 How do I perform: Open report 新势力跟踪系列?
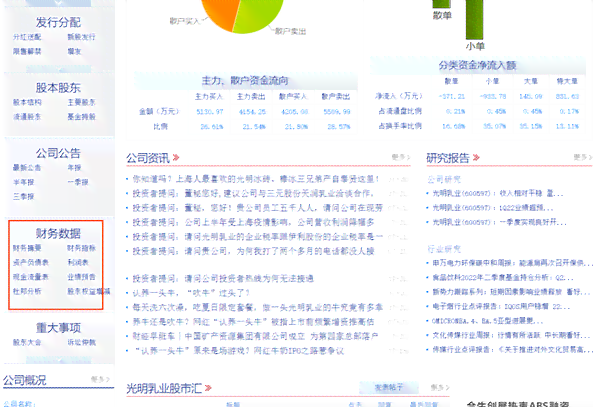(512, 292)
